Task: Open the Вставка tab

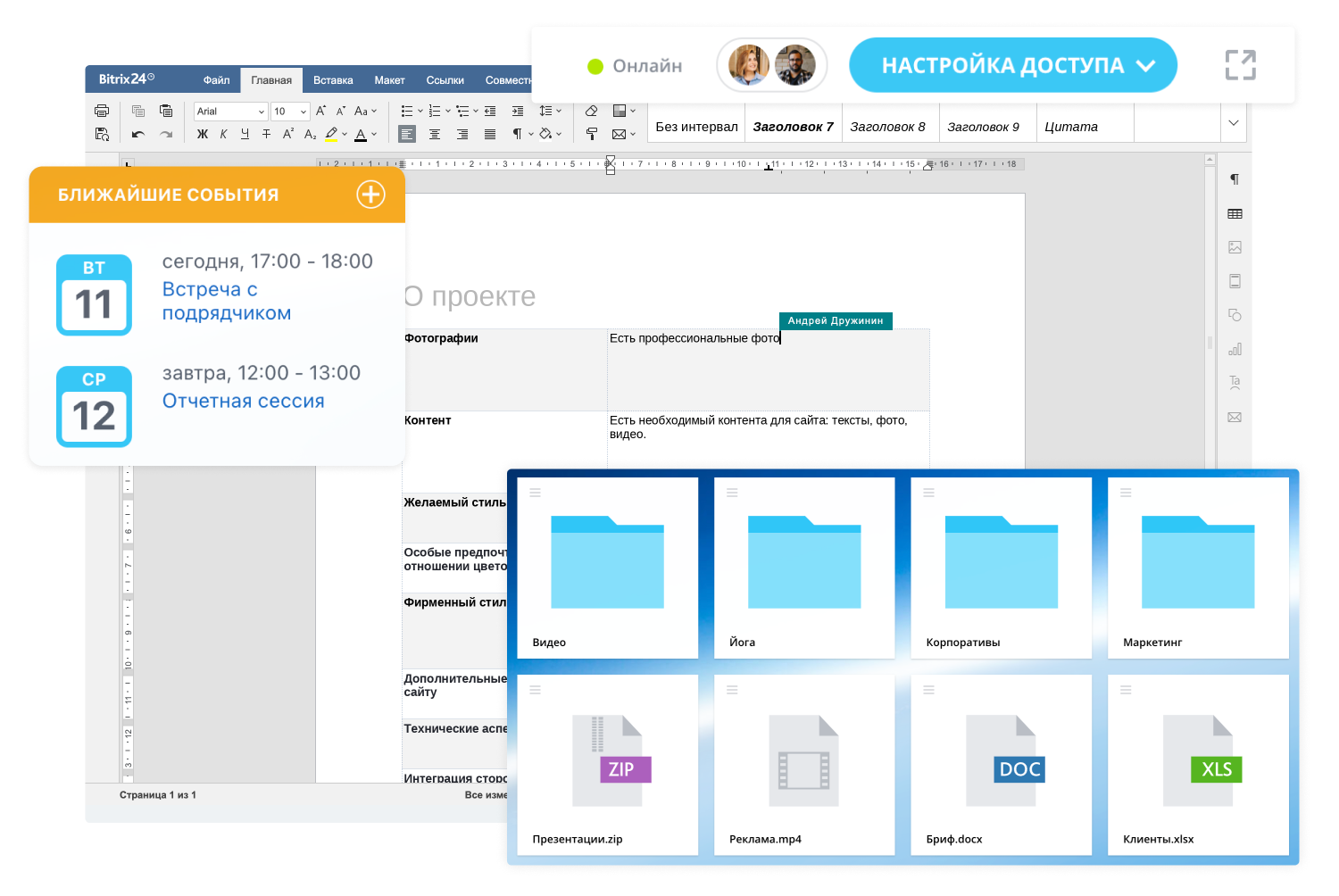Action: click(x=333, y=80)
